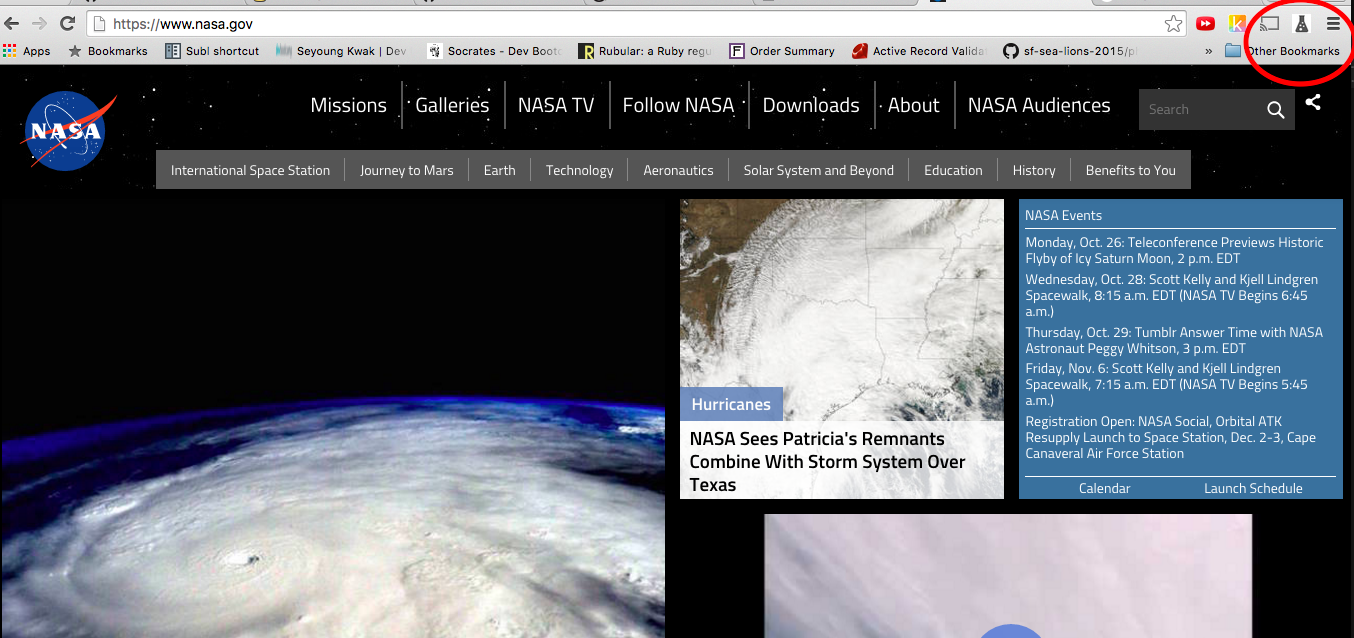1354x638 pixels.
Task: Click the flask extension icon
Action: click(x=1301, y=23)
